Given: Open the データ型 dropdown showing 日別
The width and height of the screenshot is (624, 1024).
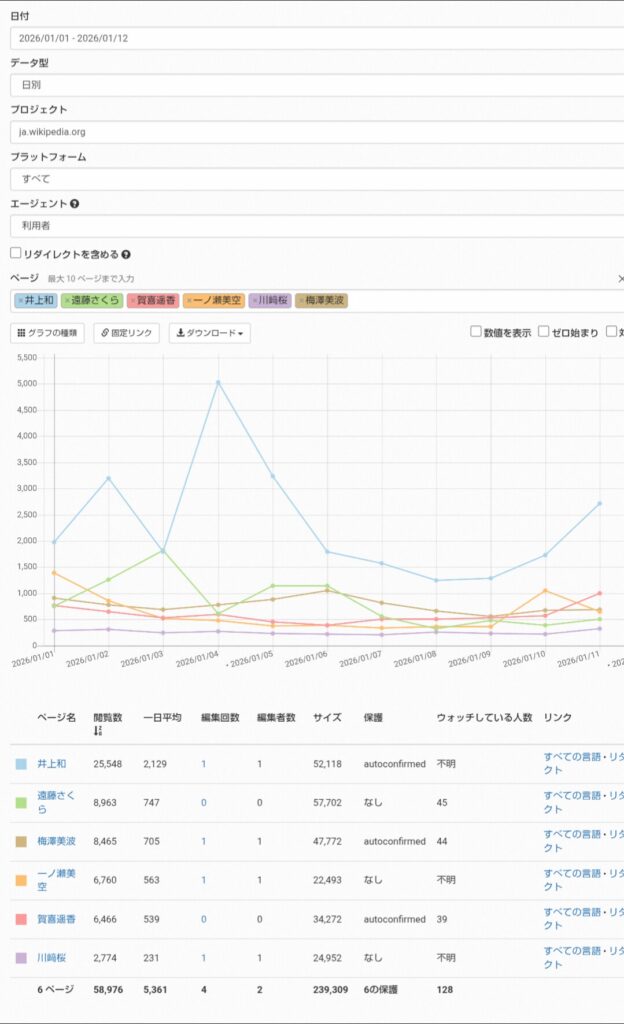Looking at the screenshot, I should click(317, 85).
